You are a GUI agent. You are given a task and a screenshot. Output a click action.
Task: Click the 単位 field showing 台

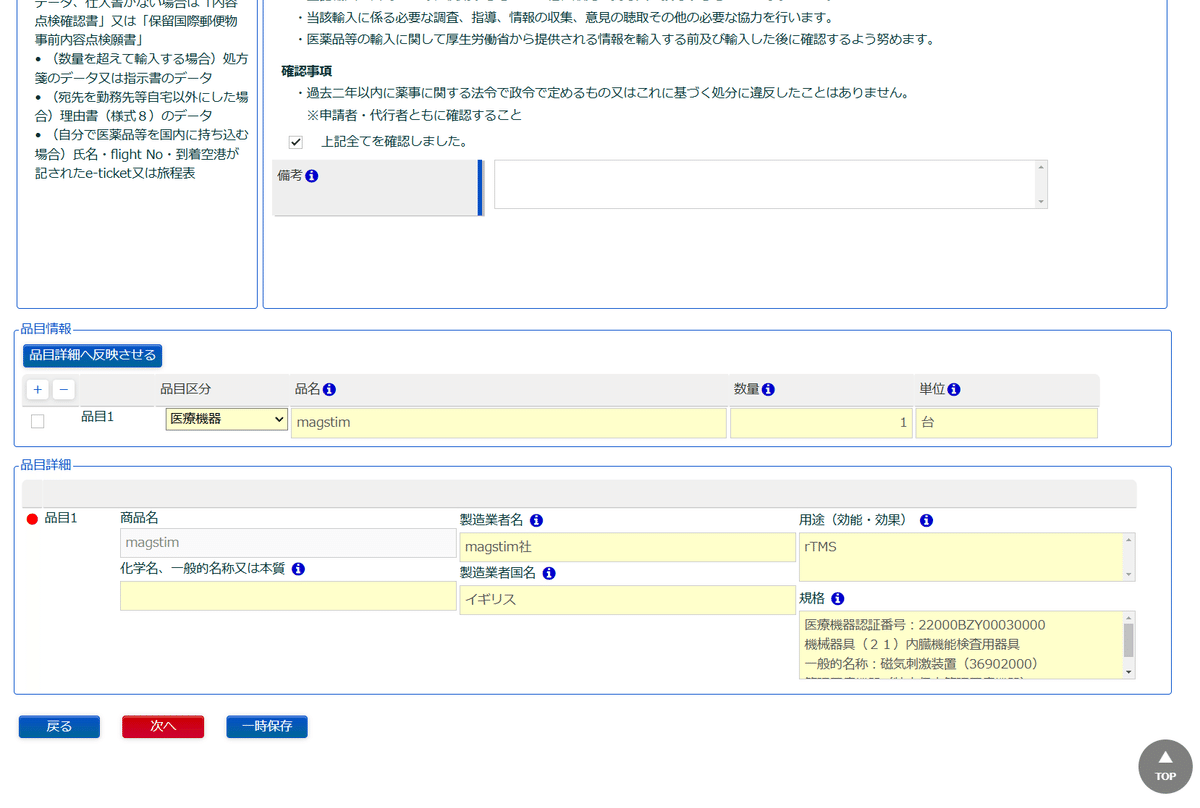(x=1006, y=423)
